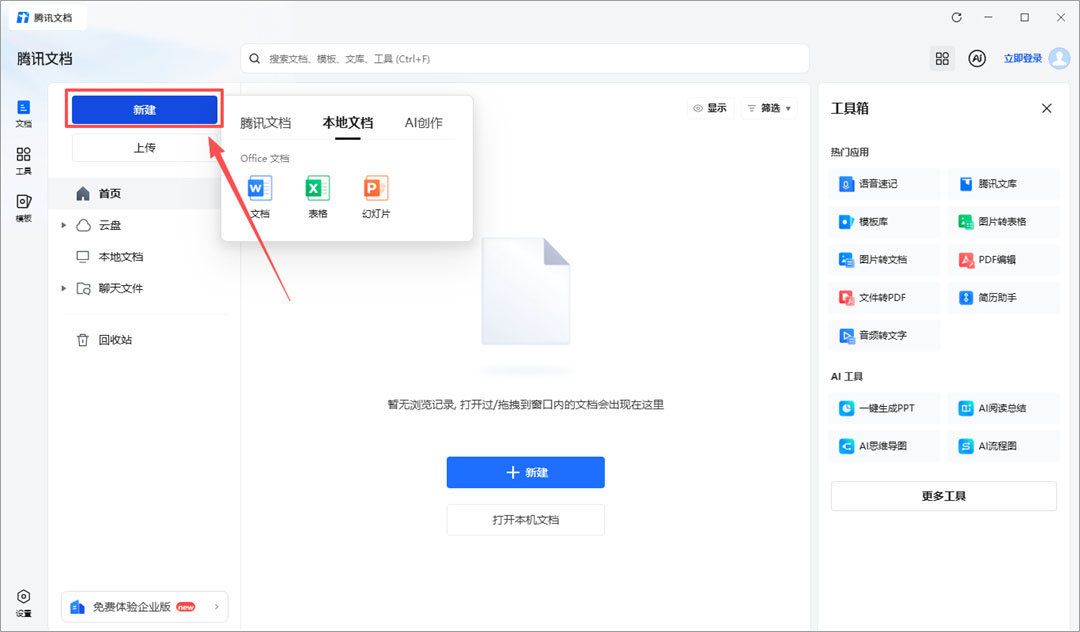Screen dimensions: 1080x632
Task: Create a new PowerPoint 幻灯片 file
Action: [376, 197]
